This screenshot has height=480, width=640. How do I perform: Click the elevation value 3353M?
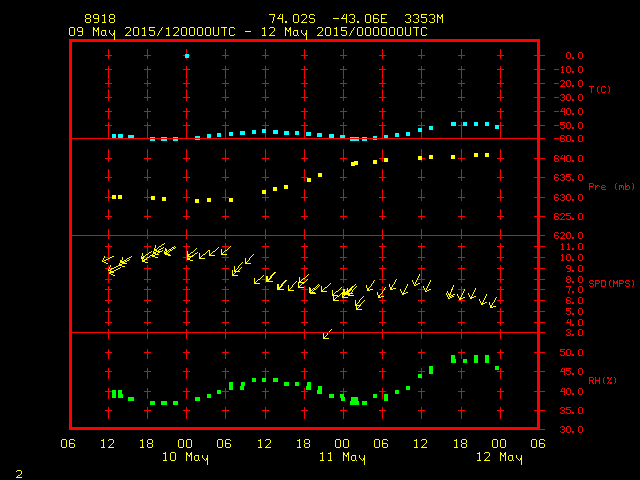click(424, 19)
